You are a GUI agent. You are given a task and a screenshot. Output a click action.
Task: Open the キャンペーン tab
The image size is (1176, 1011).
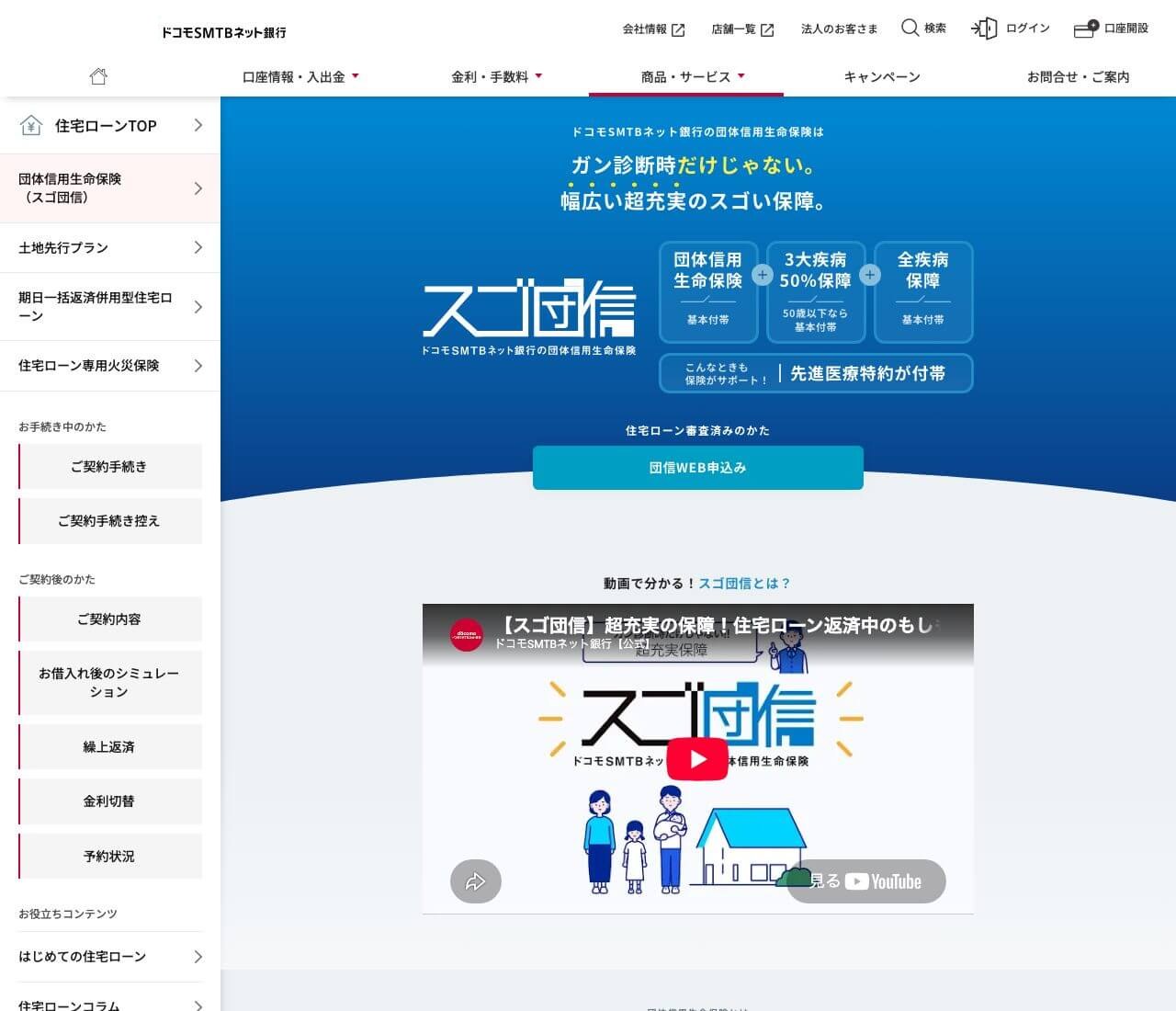[x=882, y=77]
